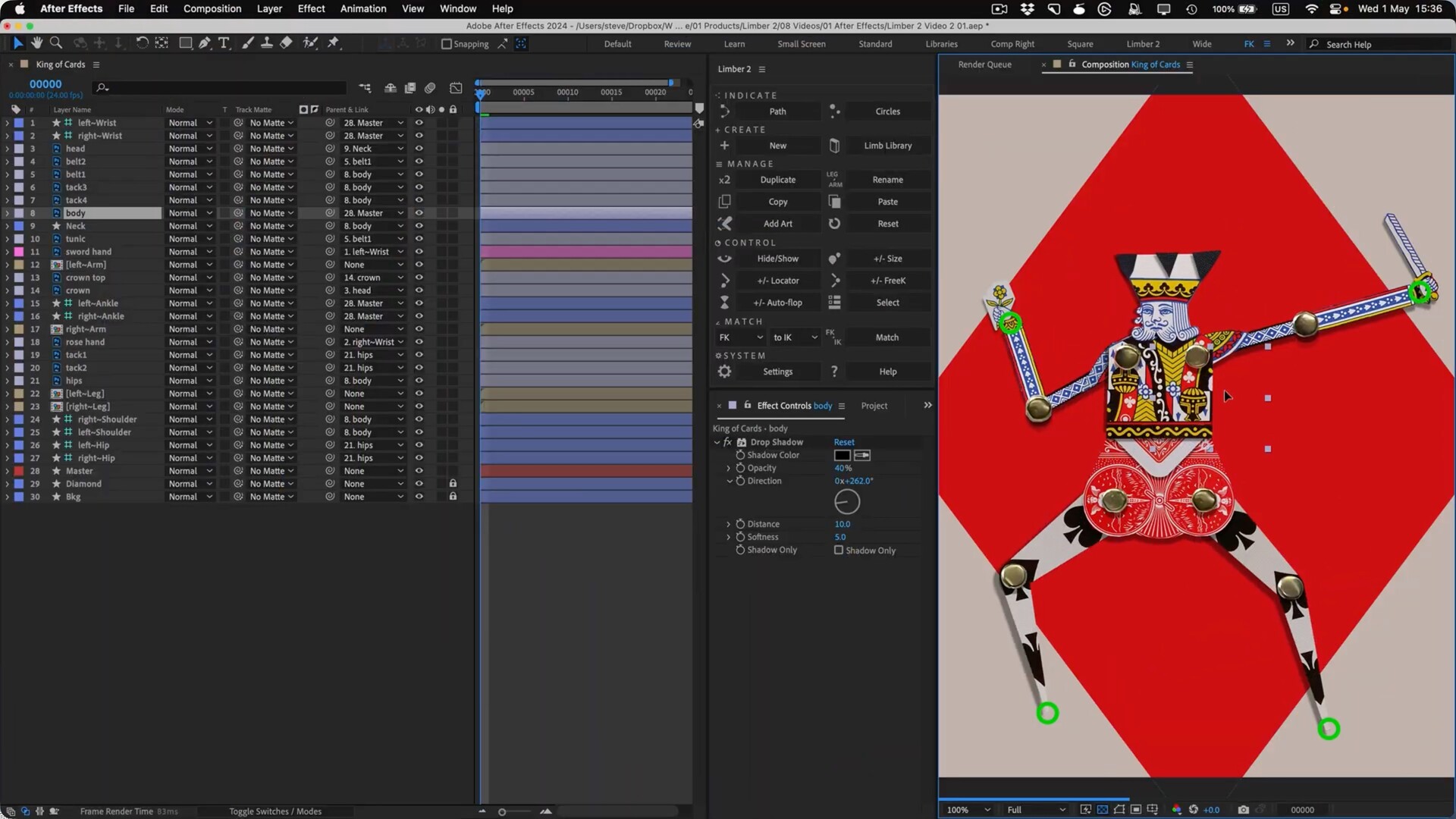This screenshot has width=1456, height=819.
Task: Click Reset link for Drop Shadow effect
Action: [x=843, y=442]
